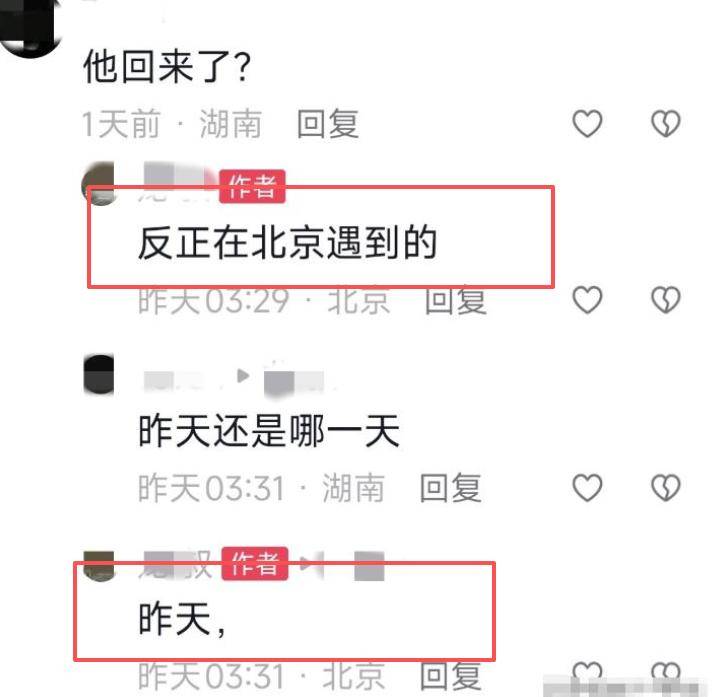Dislike the comment 昨天还是哪一天
Image resolution: width=720 pixels, height=697 pixels.
[665, 487]
